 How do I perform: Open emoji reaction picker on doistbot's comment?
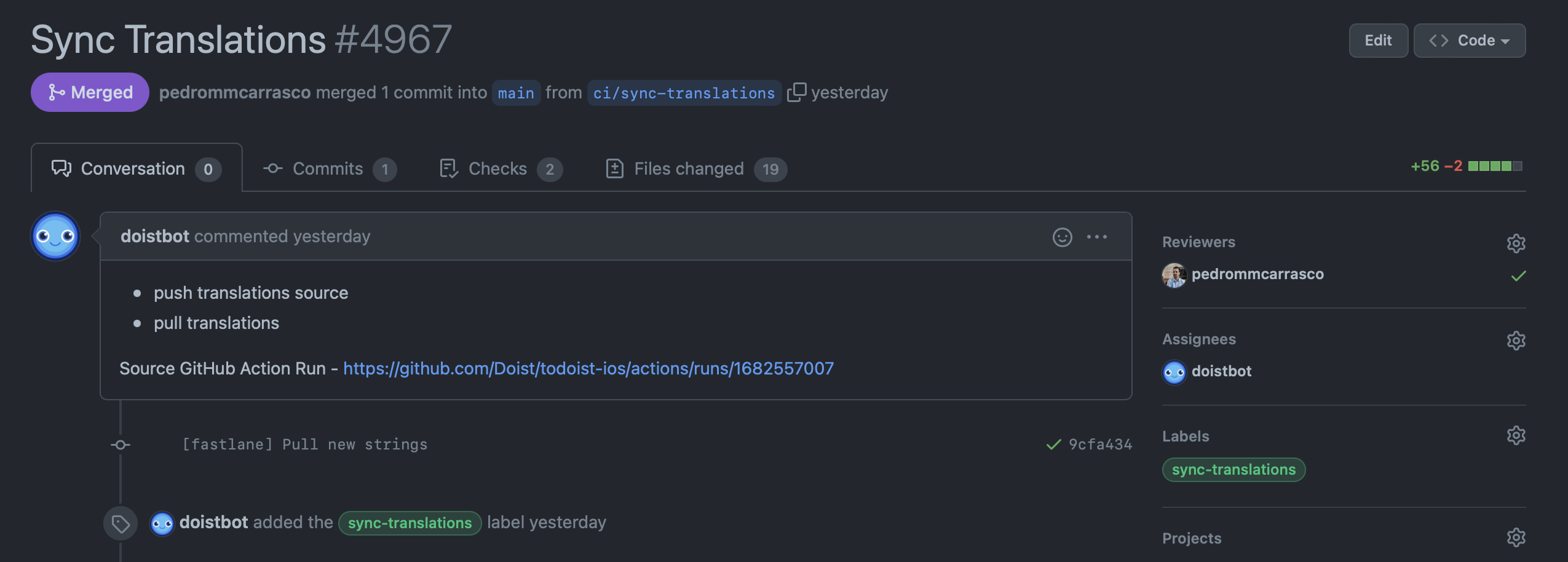point(1061,236)
